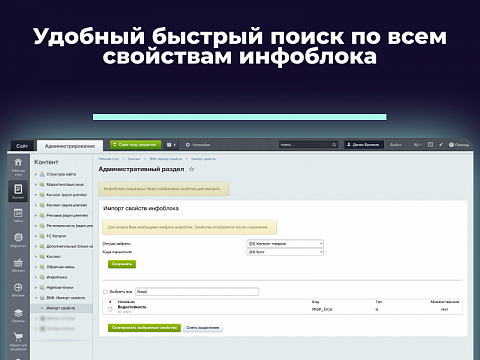Screen dimensions: 480x360
Task: Add page to favorites with star icon
Action: tap(191, 169)
